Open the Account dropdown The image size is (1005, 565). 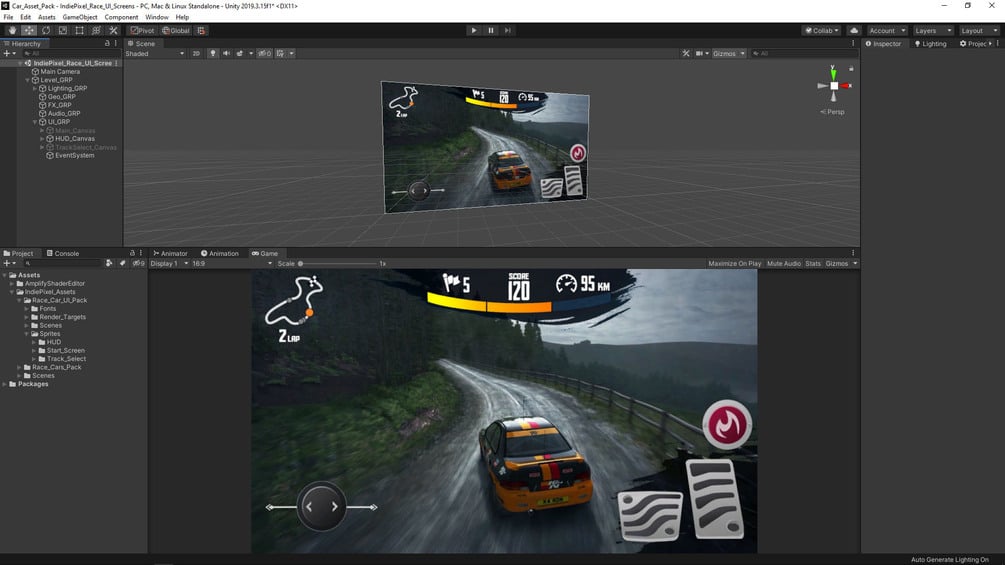(887, 30)
